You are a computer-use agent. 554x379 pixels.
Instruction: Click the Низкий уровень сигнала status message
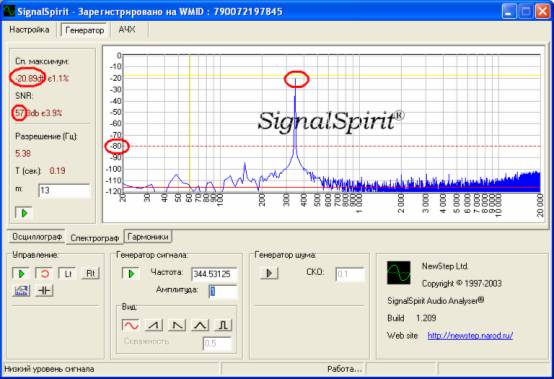pyautogui.click(x=49, y=369)
